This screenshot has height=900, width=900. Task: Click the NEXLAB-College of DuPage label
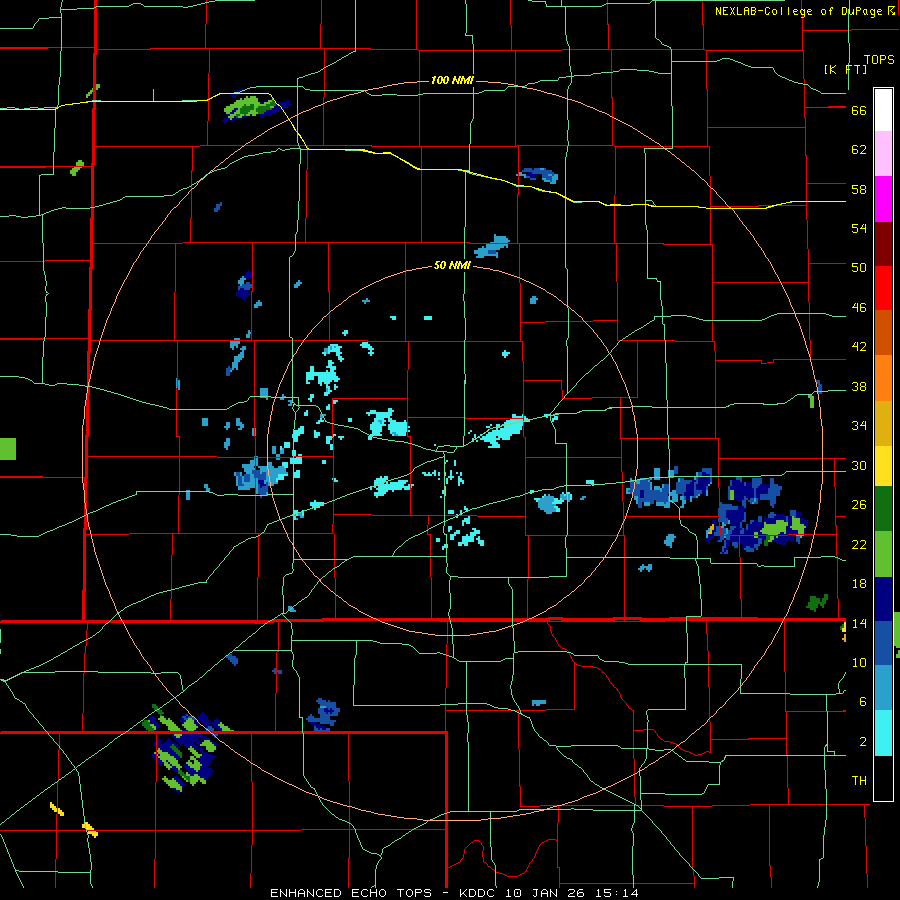(804, 11)
